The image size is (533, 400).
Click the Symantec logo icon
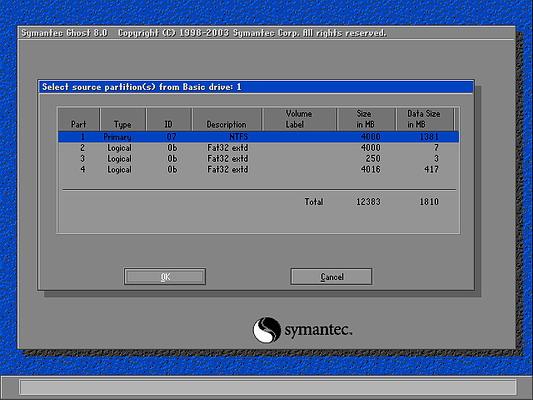(267, 330)
